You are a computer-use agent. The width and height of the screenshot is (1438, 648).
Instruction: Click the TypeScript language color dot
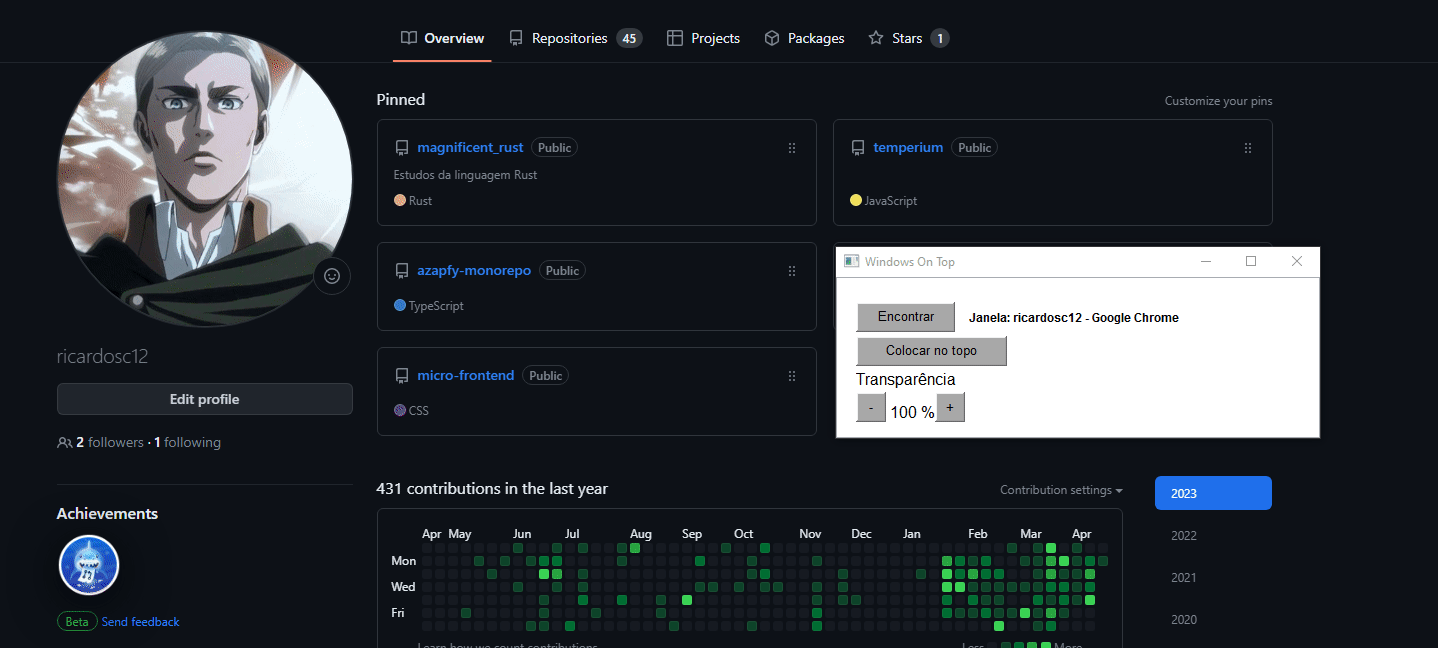pos(400,305)
